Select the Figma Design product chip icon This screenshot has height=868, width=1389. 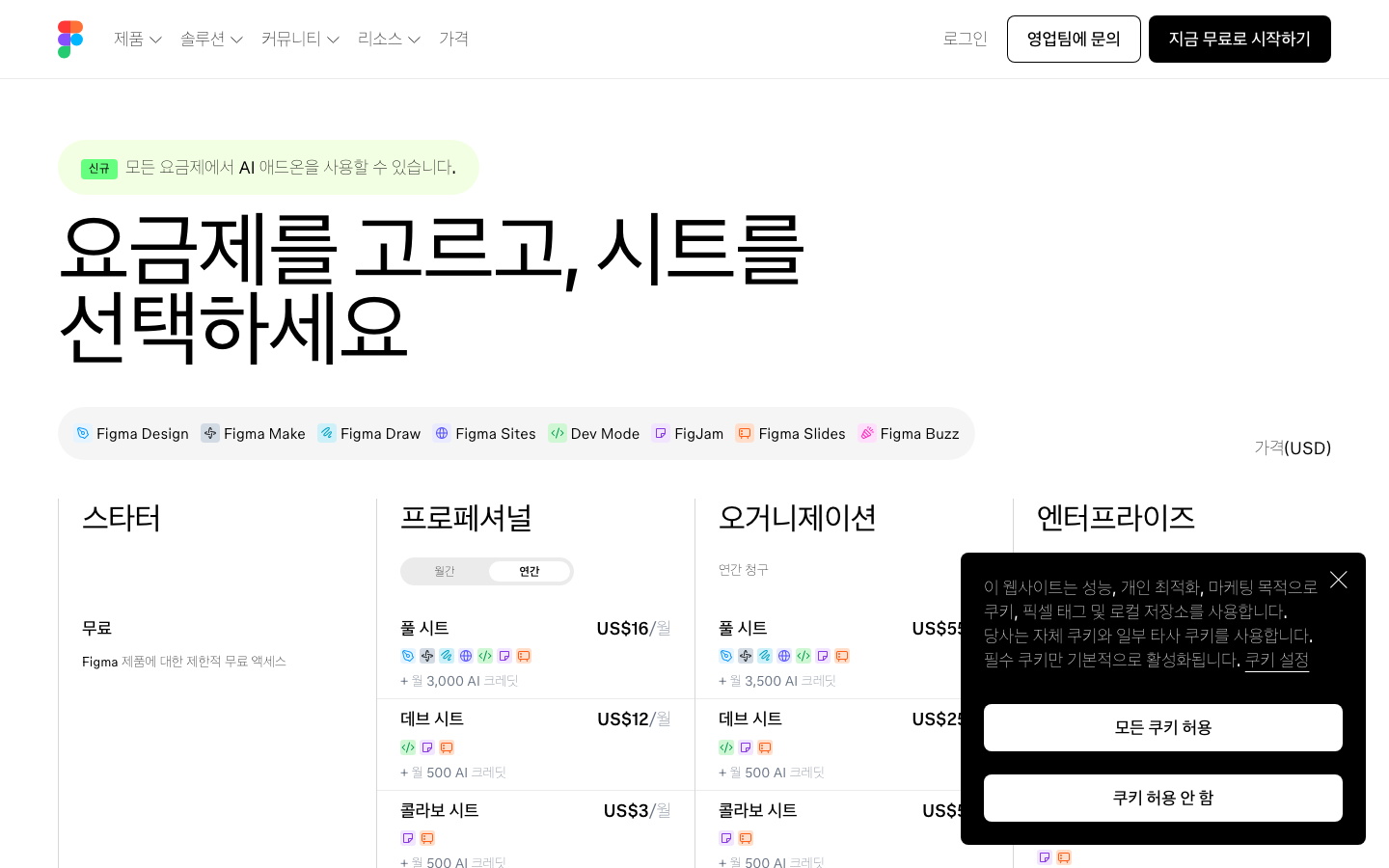tap(83, 434)
